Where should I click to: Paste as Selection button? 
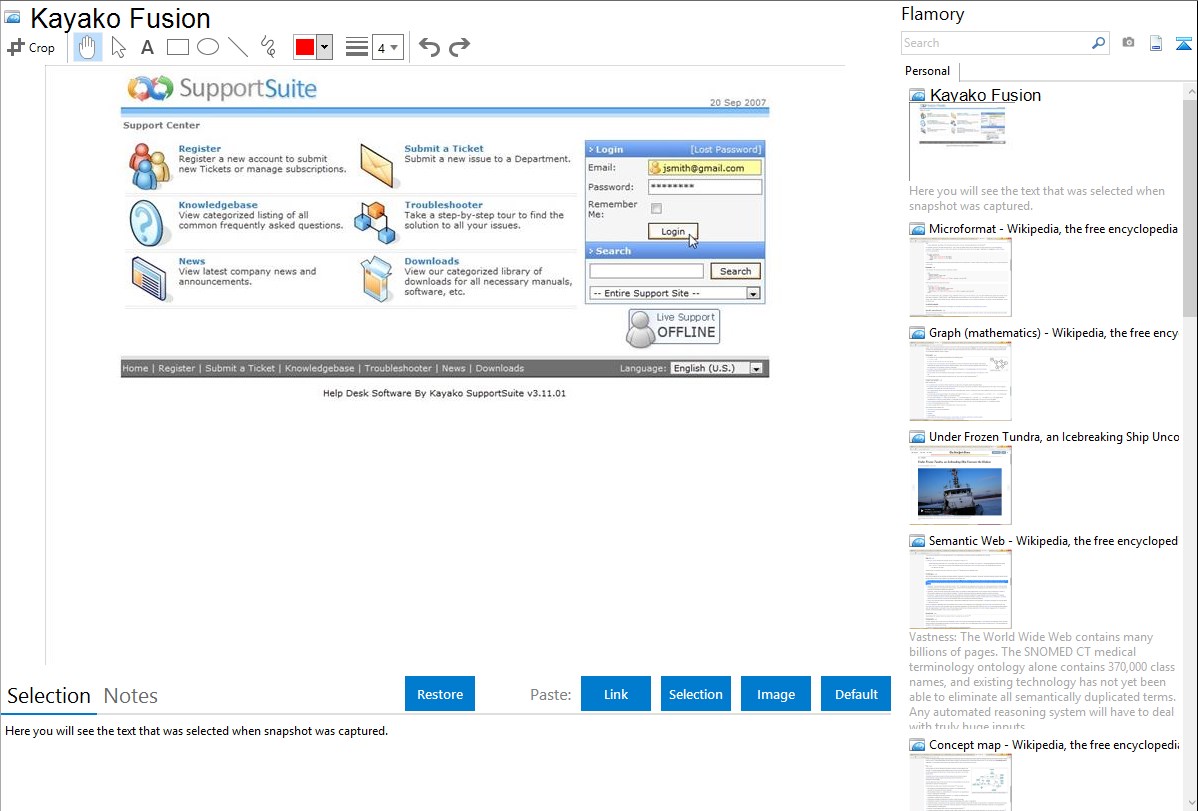tap(695, 694)
